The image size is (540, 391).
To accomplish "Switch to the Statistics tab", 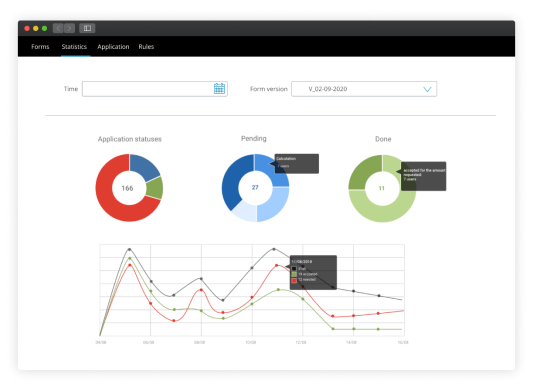I will (74, 47).
